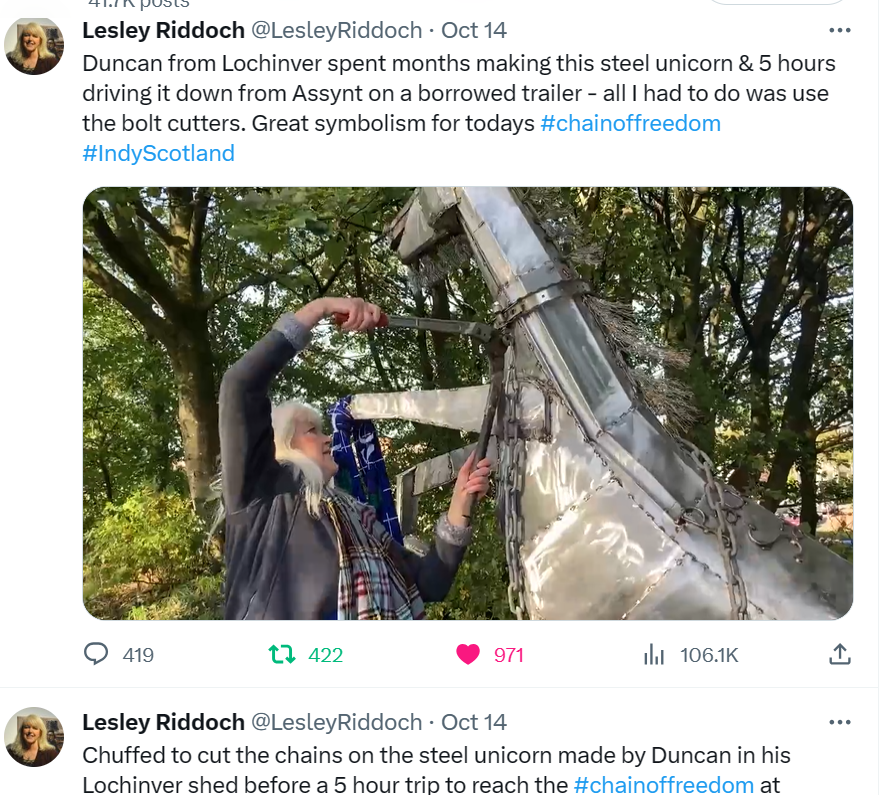
Task: Play the steel unicorn video
Action: point(467,403)
